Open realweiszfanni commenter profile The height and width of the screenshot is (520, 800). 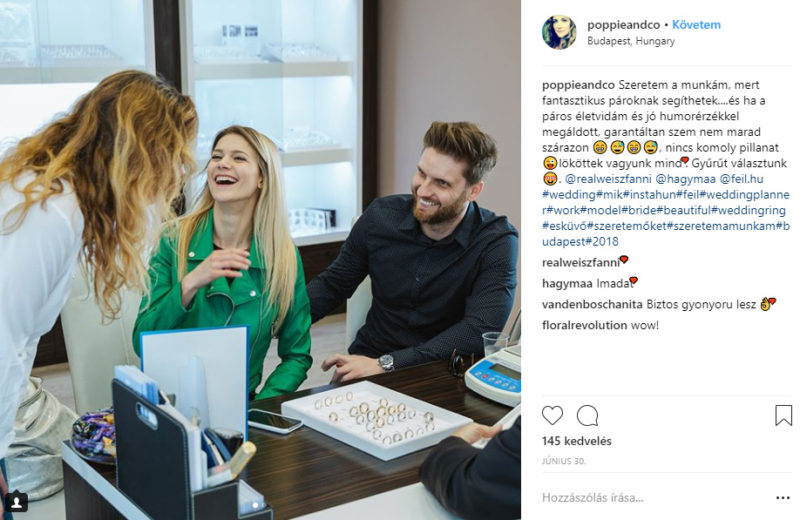pos(580,263)
